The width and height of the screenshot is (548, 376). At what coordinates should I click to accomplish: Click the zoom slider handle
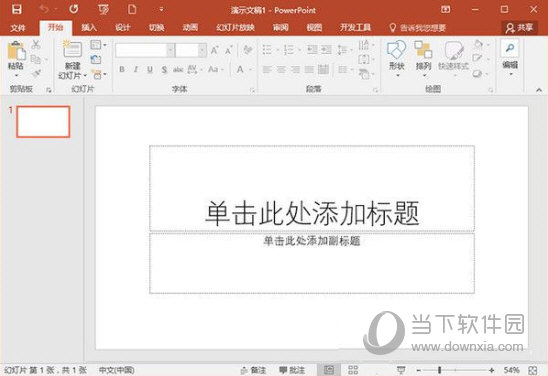[x=439, y=370]
